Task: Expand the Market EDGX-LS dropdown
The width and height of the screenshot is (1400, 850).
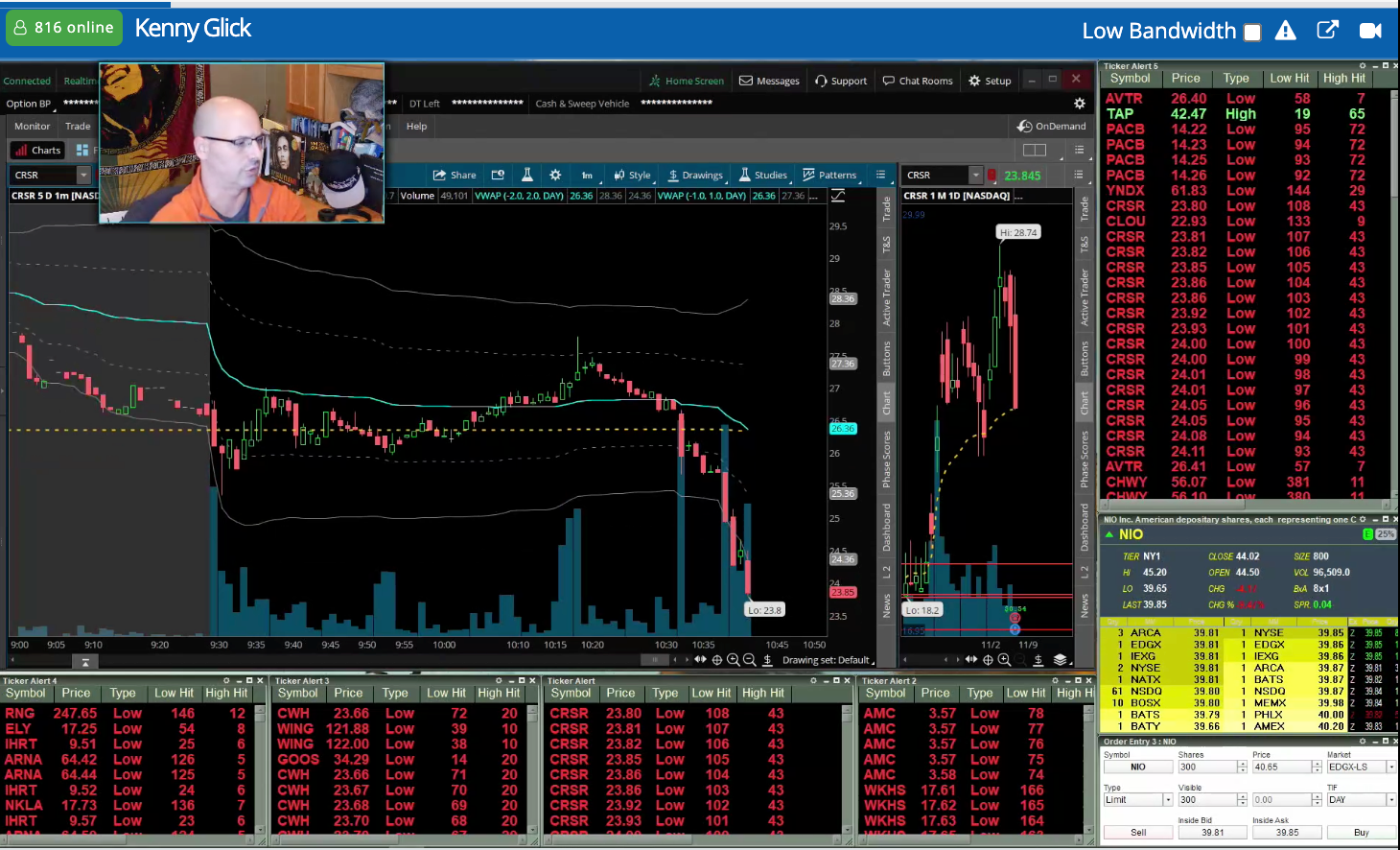Action: coord(1390,767)
